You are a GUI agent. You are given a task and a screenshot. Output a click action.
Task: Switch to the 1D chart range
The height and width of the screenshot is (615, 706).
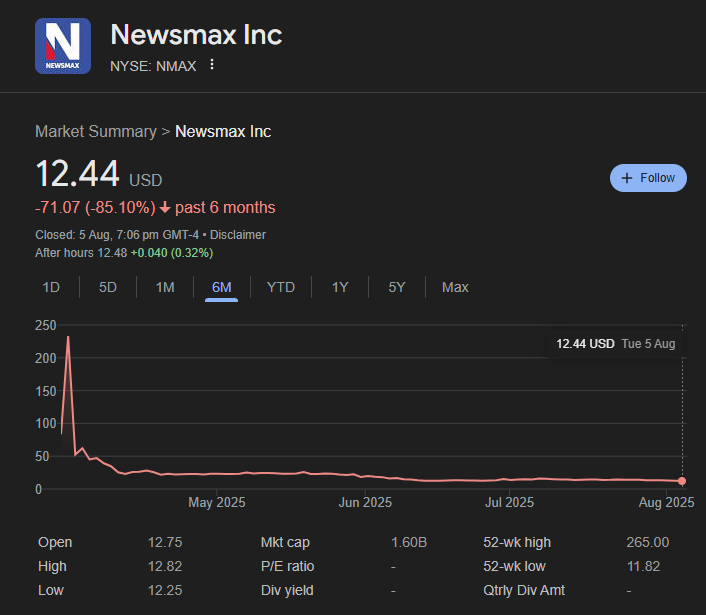tap(51, 287)
